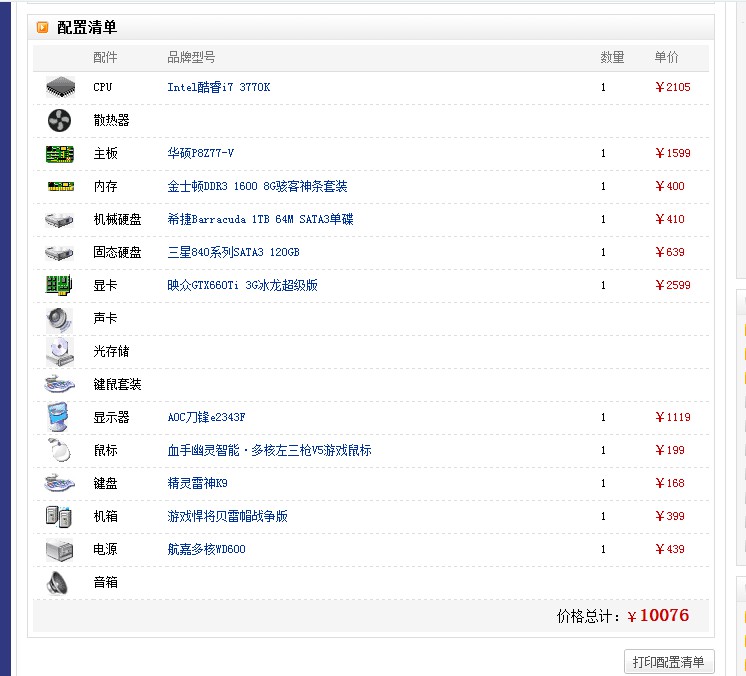The width and height of the screenshot is (746, 676).
Task: Open the Intel酷睿i7 3770K link
Action: click(x=218, y=87)
